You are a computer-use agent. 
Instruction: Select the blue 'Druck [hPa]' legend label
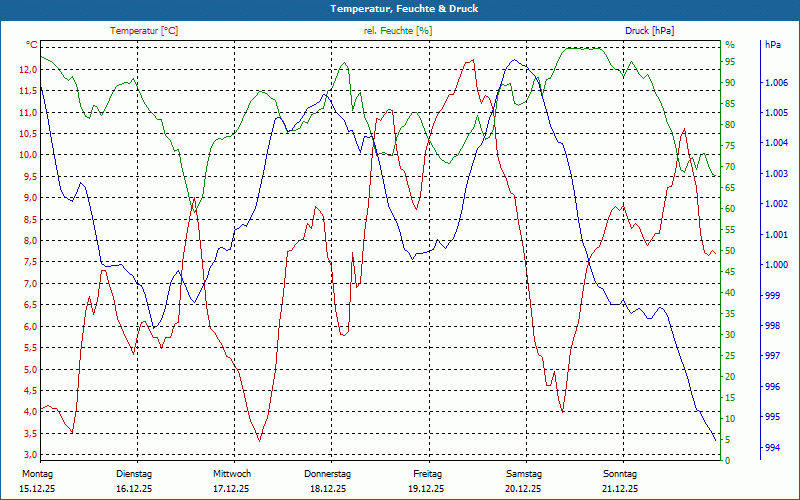click(x=650, y=31)
